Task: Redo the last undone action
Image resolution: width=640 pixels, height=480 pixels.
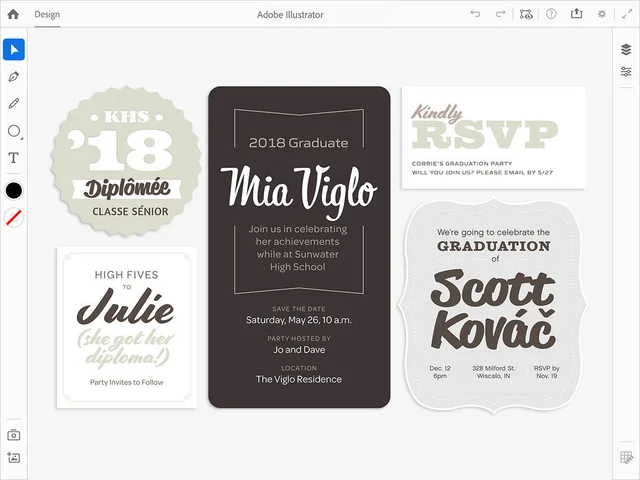Action: (x=500, y=14)
